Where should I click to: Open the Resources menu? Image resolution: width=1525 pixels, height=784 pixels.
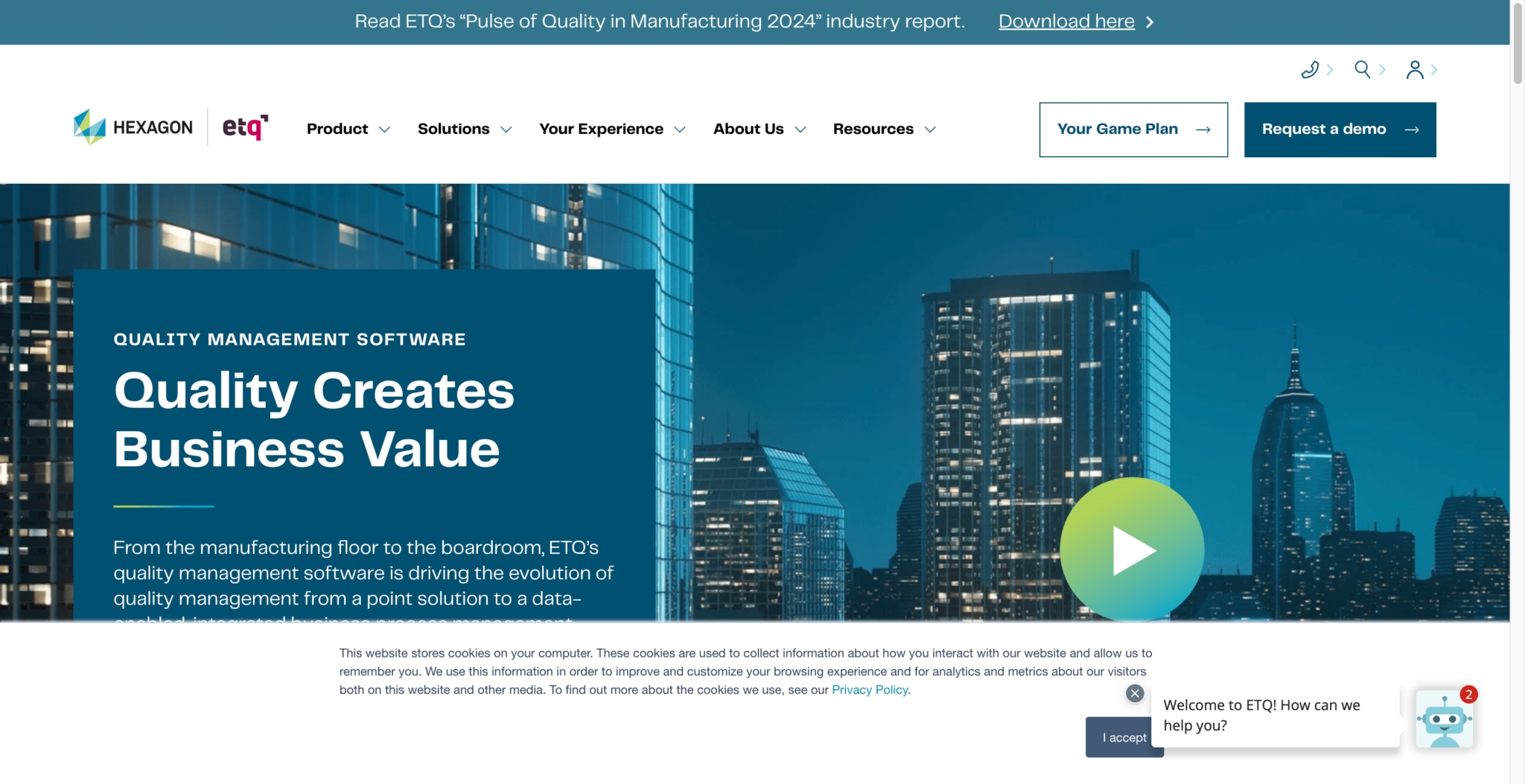coord(884,130)
